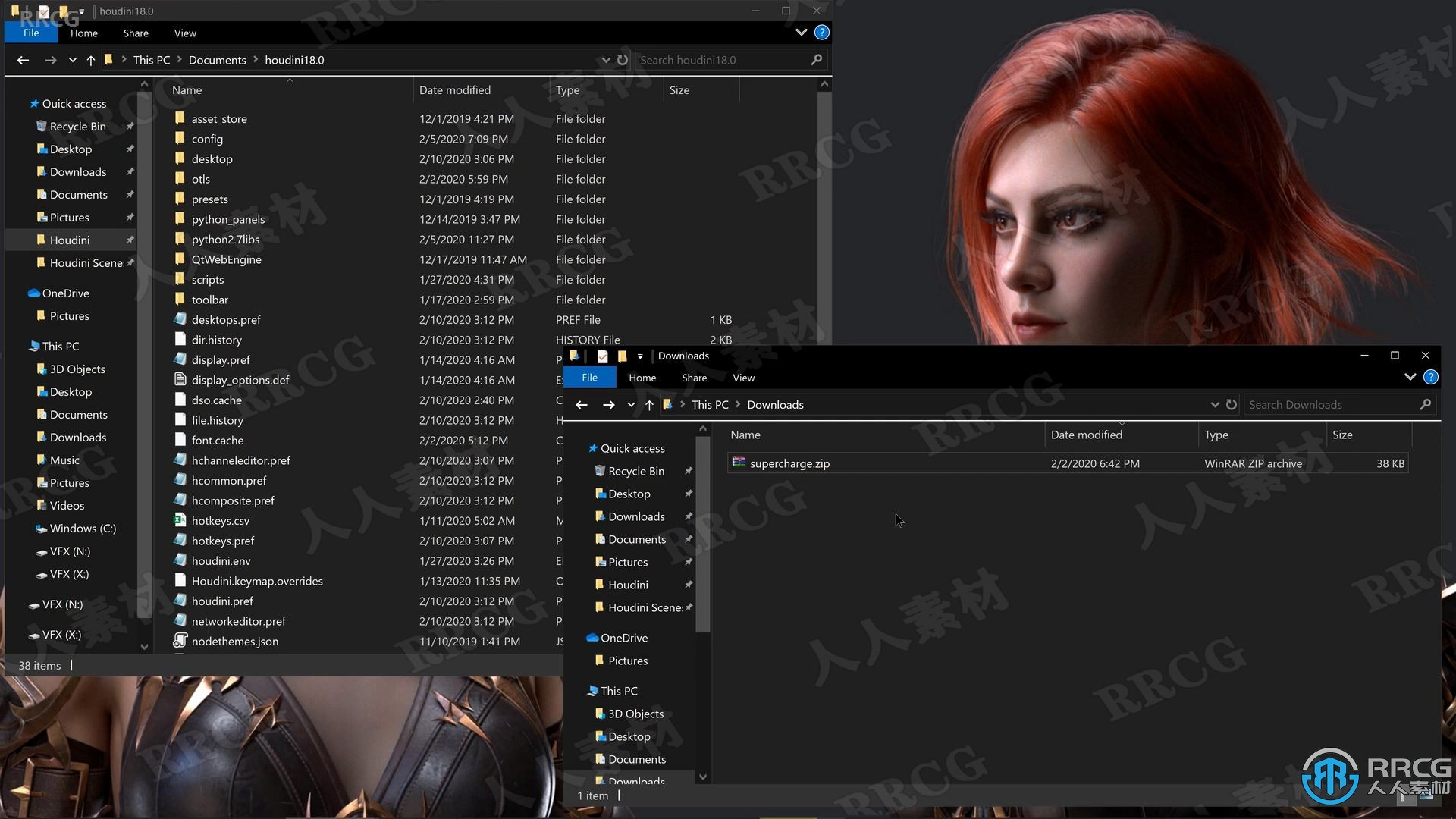Refresh the houdini18.0 folder view
Screen dimensions: 1456x819
click(623, 60)
